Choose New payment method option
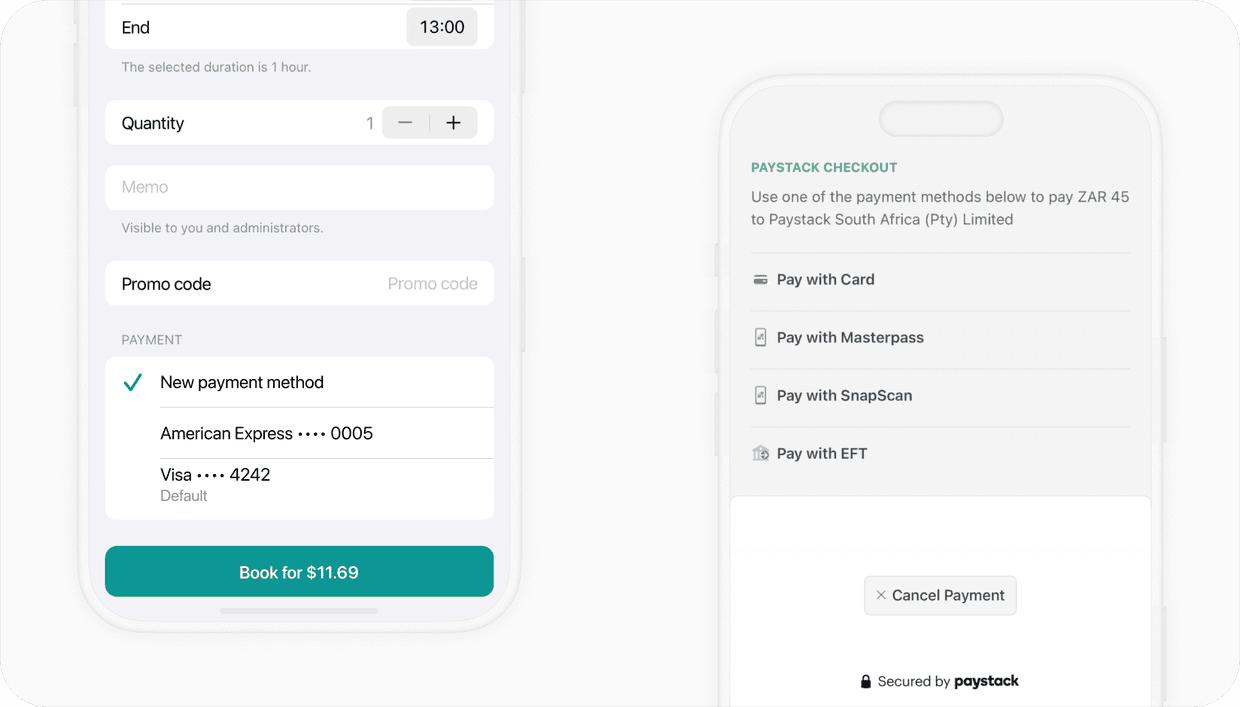This screenshot has width=1240, height=707. tap(242, 382)
